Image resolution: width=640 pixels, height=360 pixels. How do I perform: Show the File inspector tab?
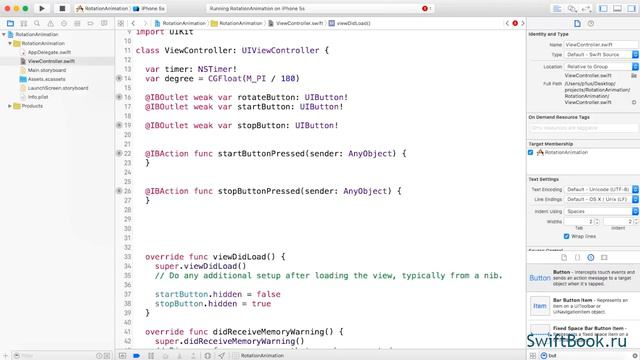(577, 24)
